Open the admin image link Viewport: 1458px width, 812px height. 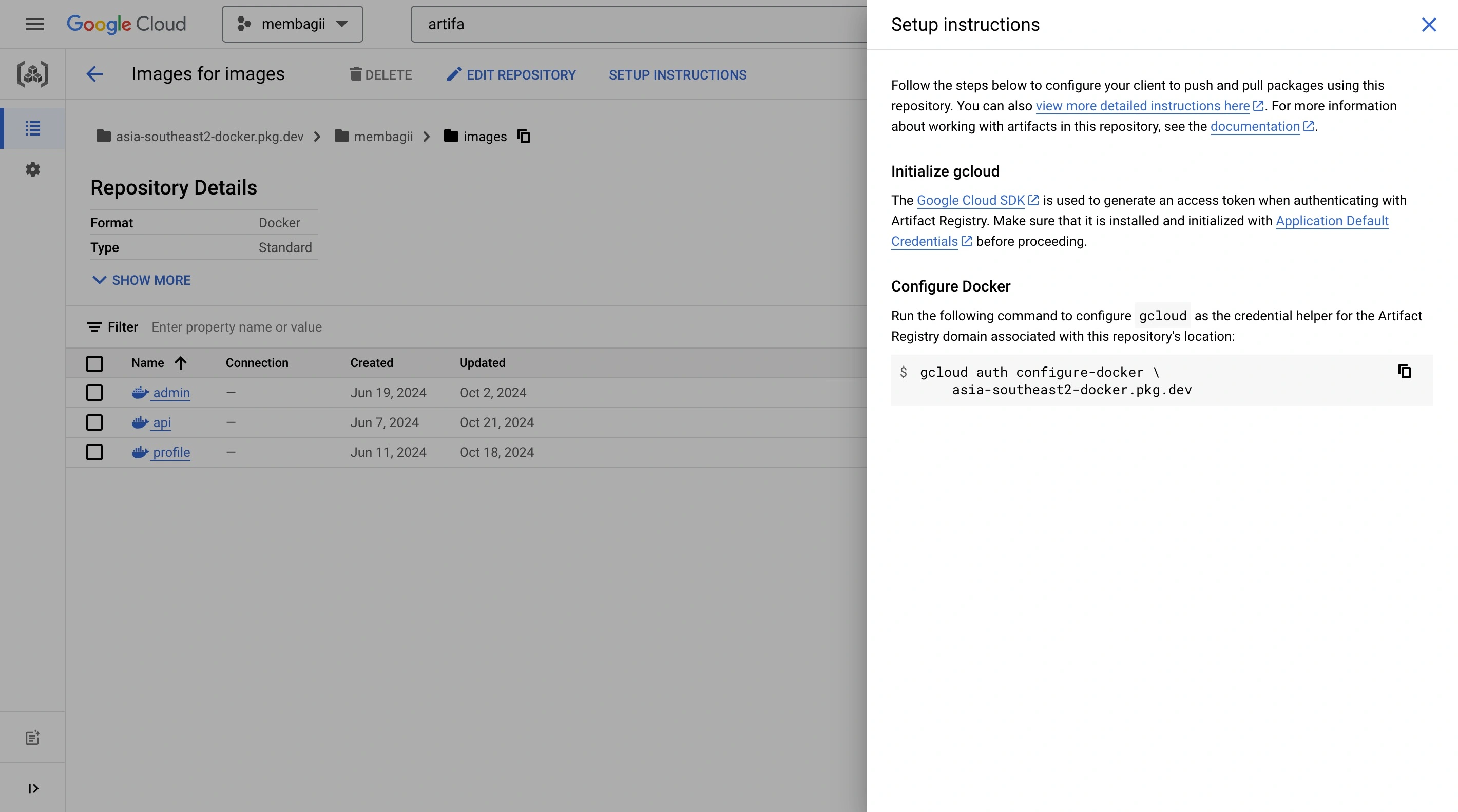(x=171, y=393)
